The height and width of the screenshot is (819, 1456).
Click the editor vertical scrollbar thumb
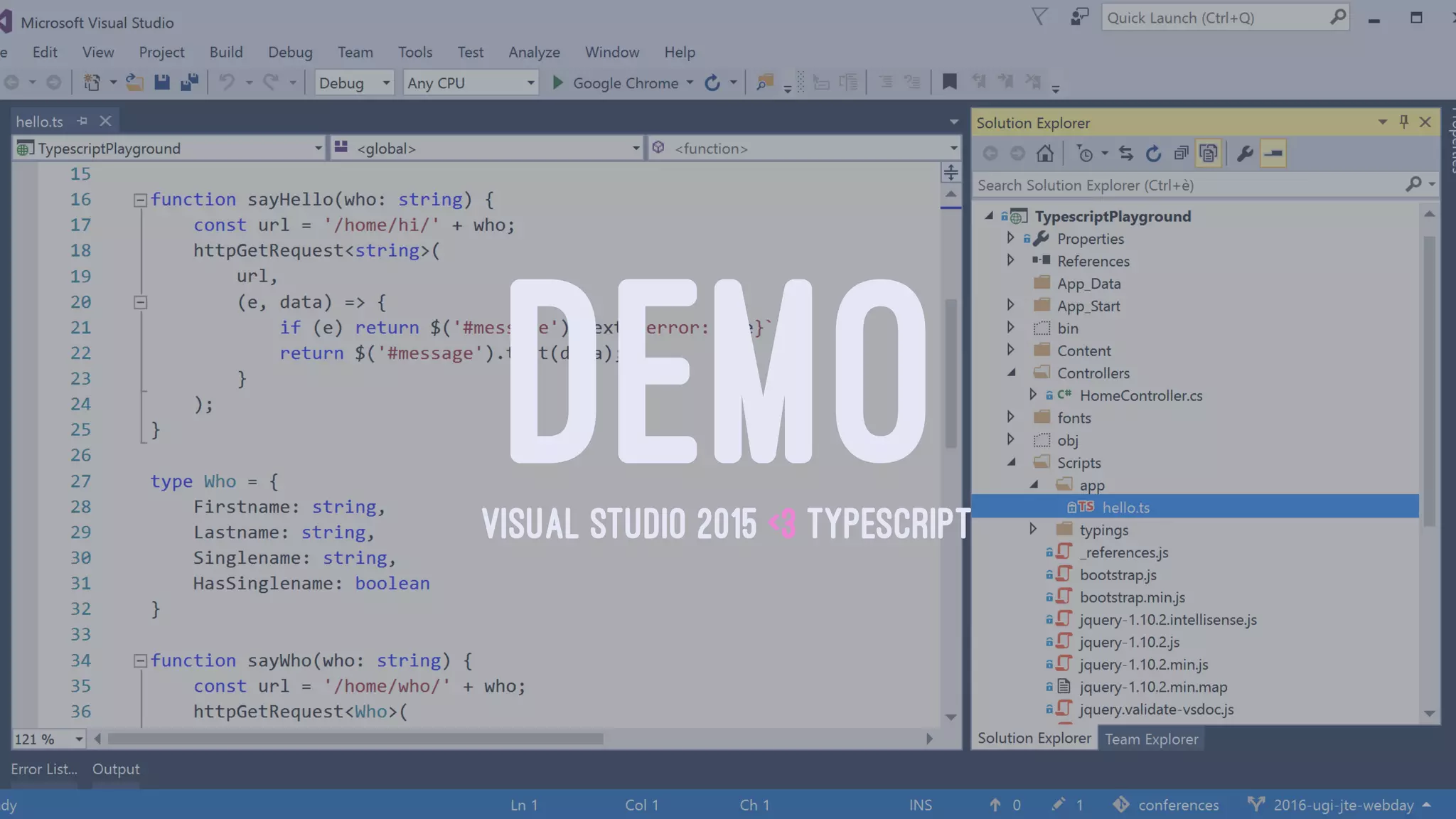click(x=951, y=373)
